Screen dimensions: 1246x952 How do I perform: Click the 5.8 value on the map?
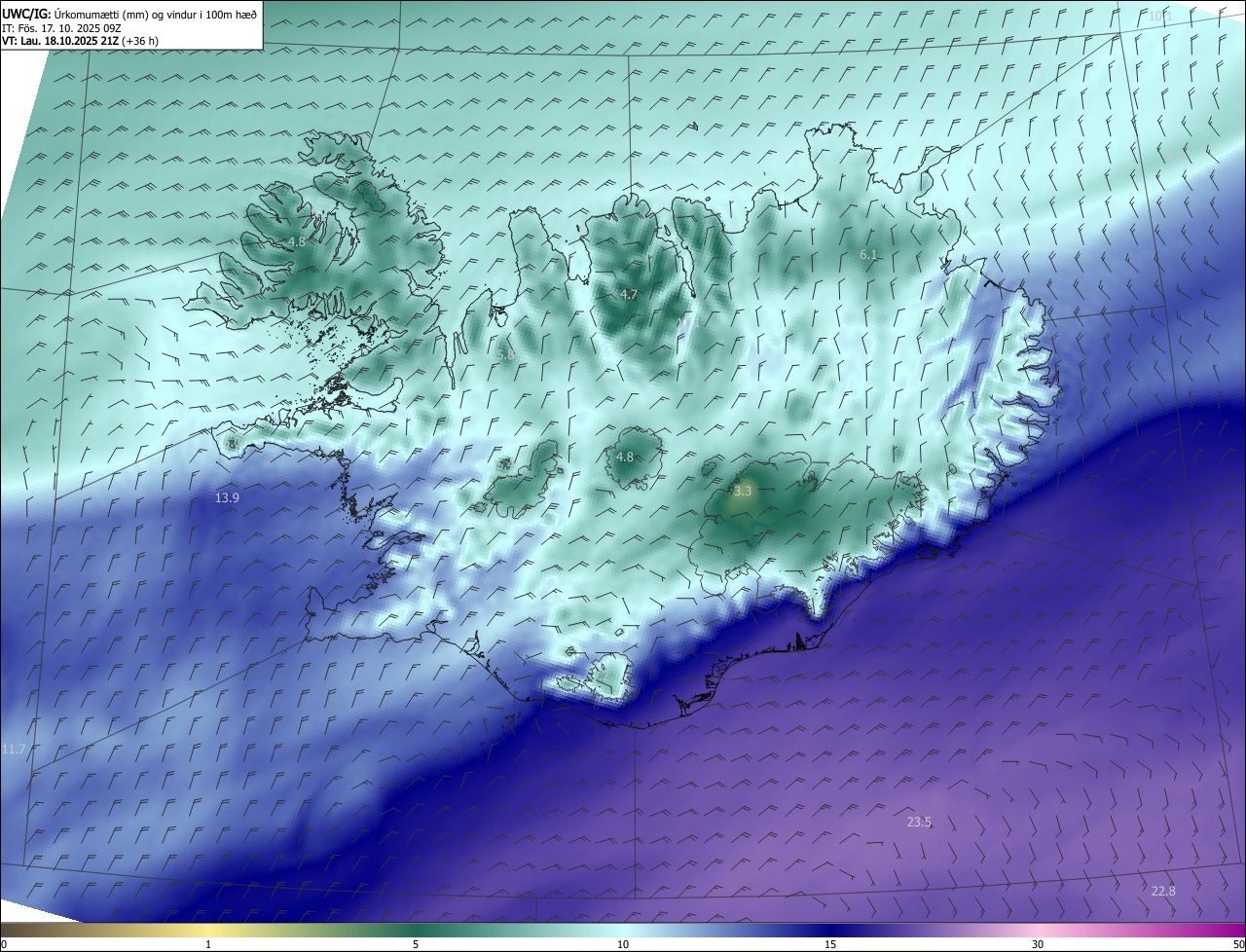click(504, 355)
